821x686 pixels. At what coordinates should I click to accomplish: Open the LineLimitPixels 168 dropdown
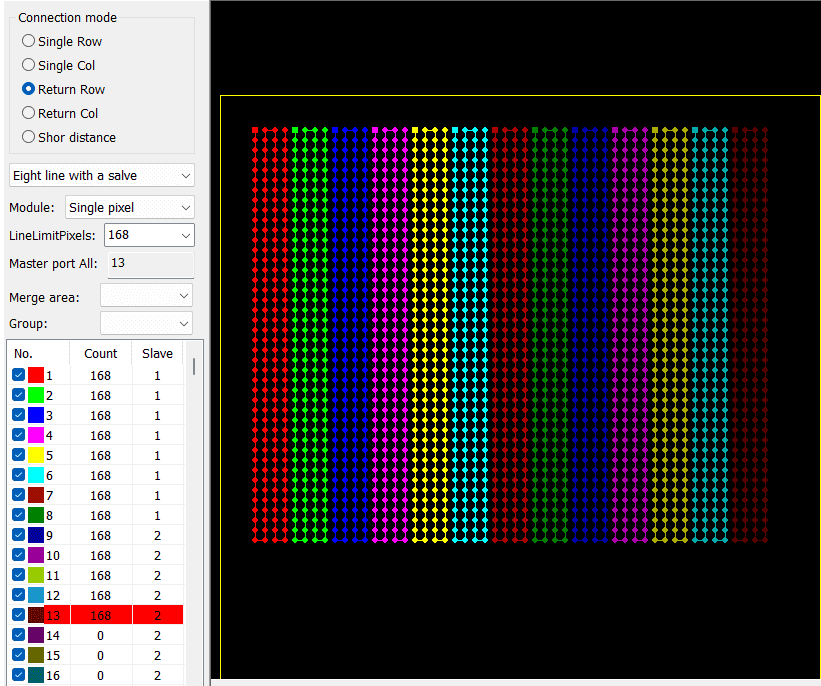click(x=148, y=235)
